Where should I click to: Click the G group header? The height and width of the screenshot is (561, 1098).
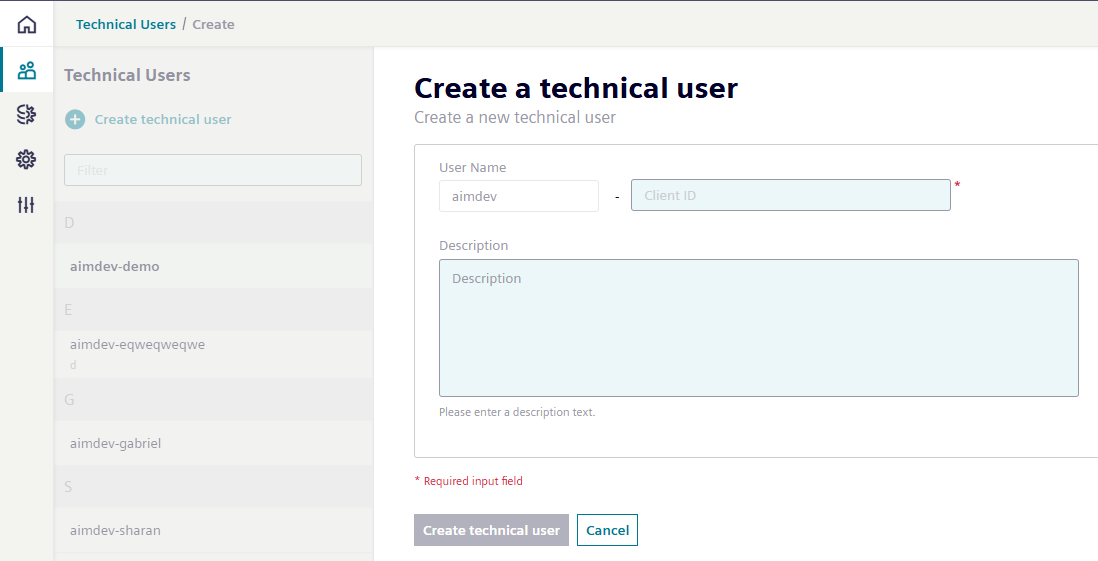pyautogui.click(x=214, y=400)
